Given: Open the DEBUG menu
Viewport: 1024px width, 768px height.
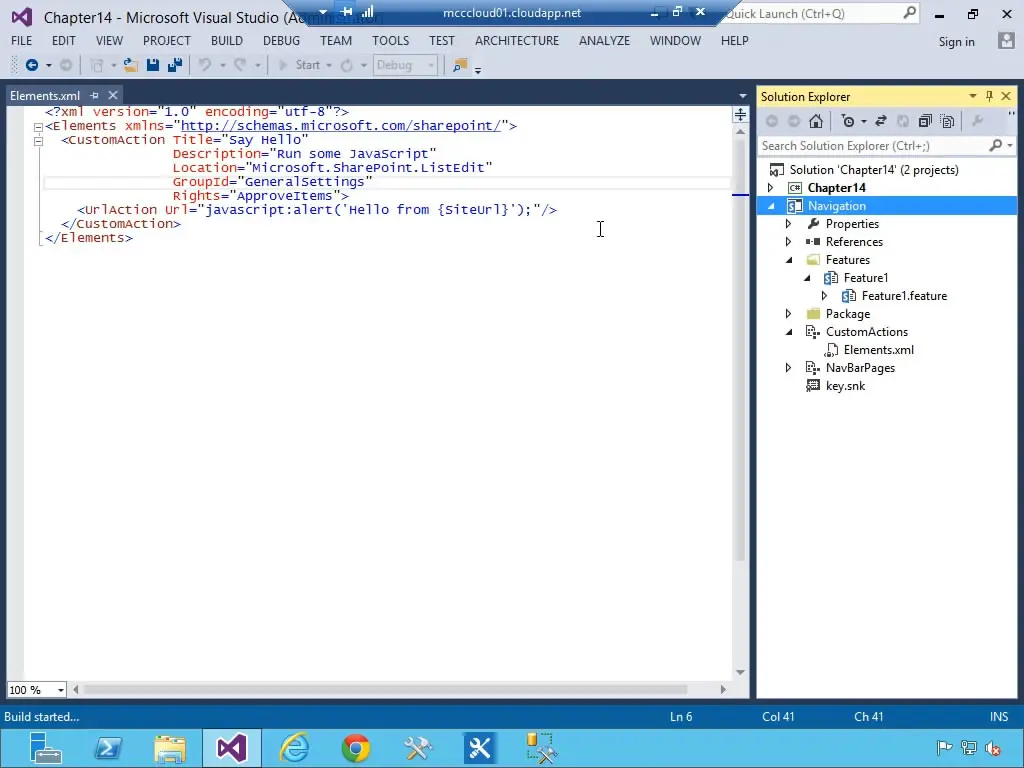Looking at the screenshot, I should [x=281, y=40].
